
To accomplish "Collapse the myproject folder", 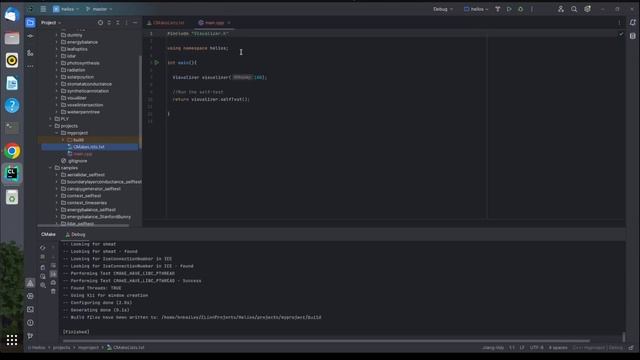I will (x=57, y=133).
